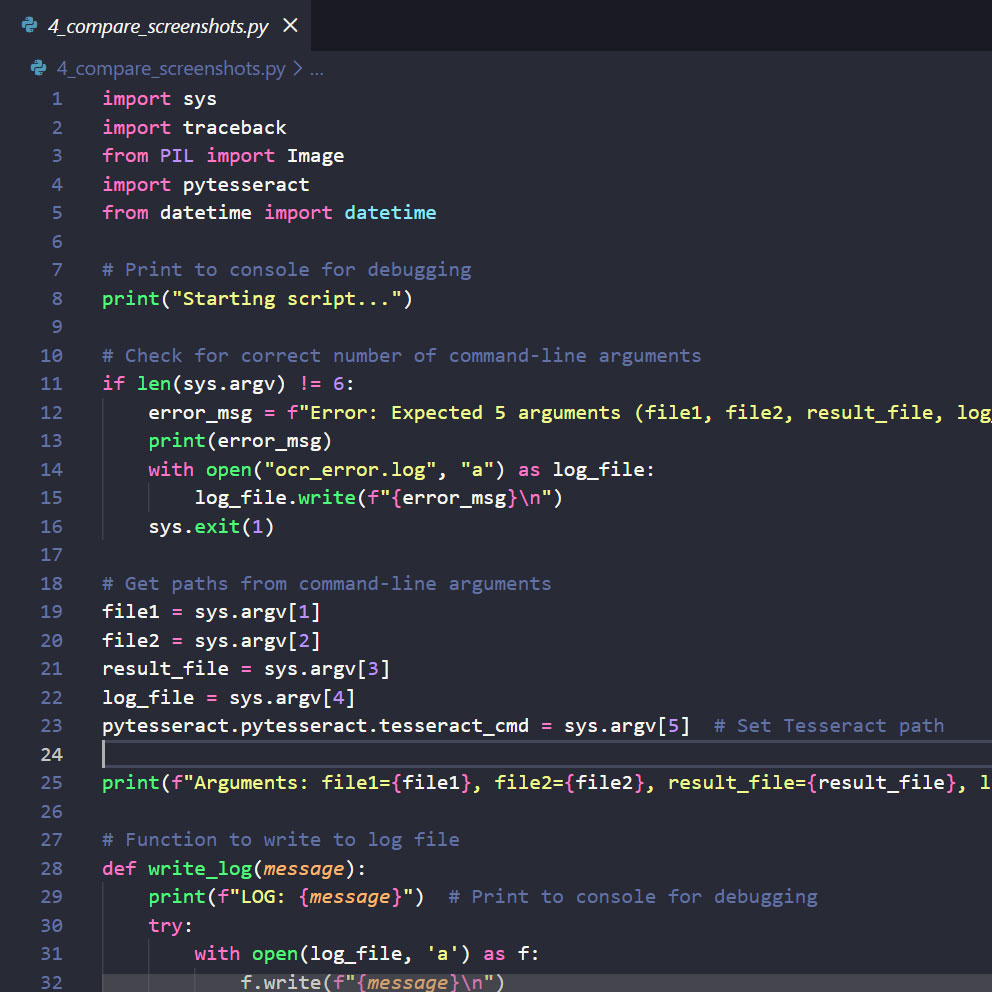Screen dimensions: 992x992
Task: Click "pytesseract" on the line 4 import
Action: [245, 185]
